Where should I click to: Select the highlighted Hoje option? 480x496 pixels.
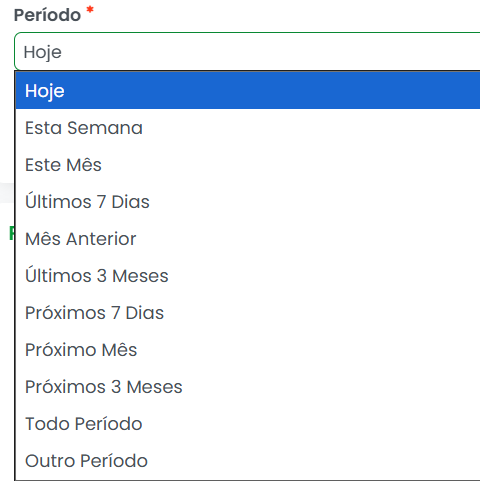tap(248, 91)
